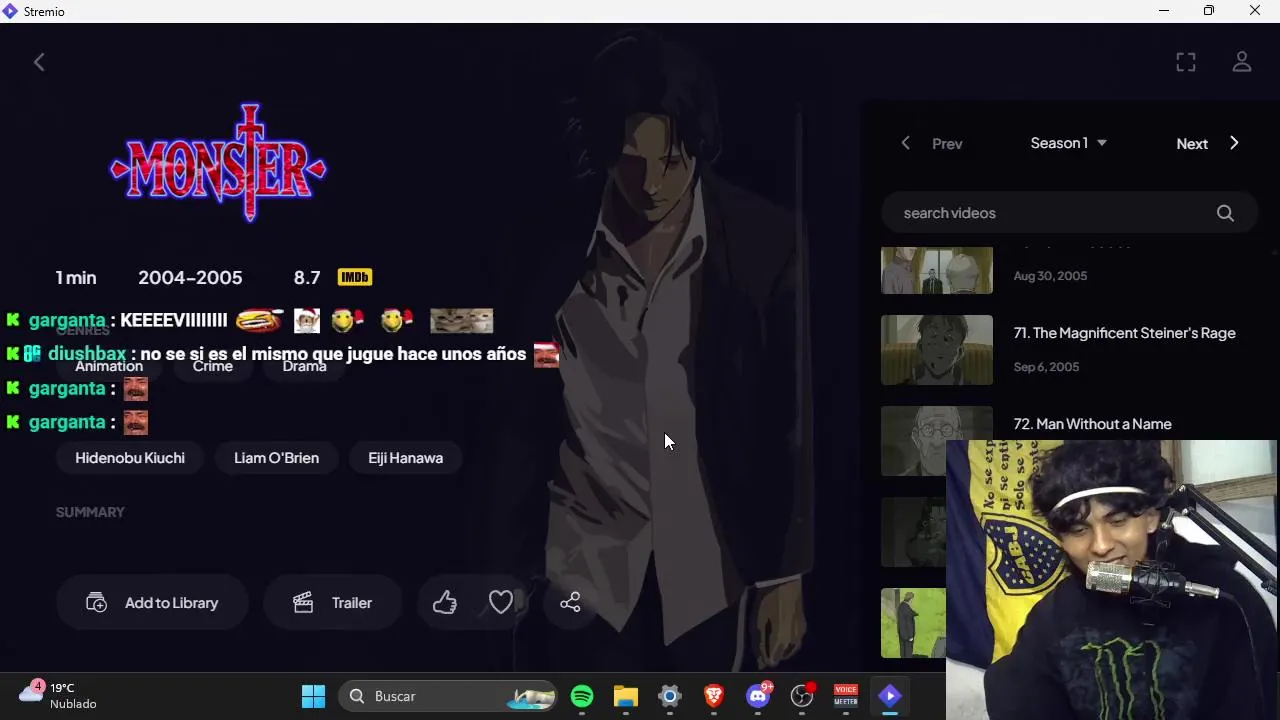This screenshot has width=1280, height=720.
Task: Click the Monster series logo
Action: (218, 162)
